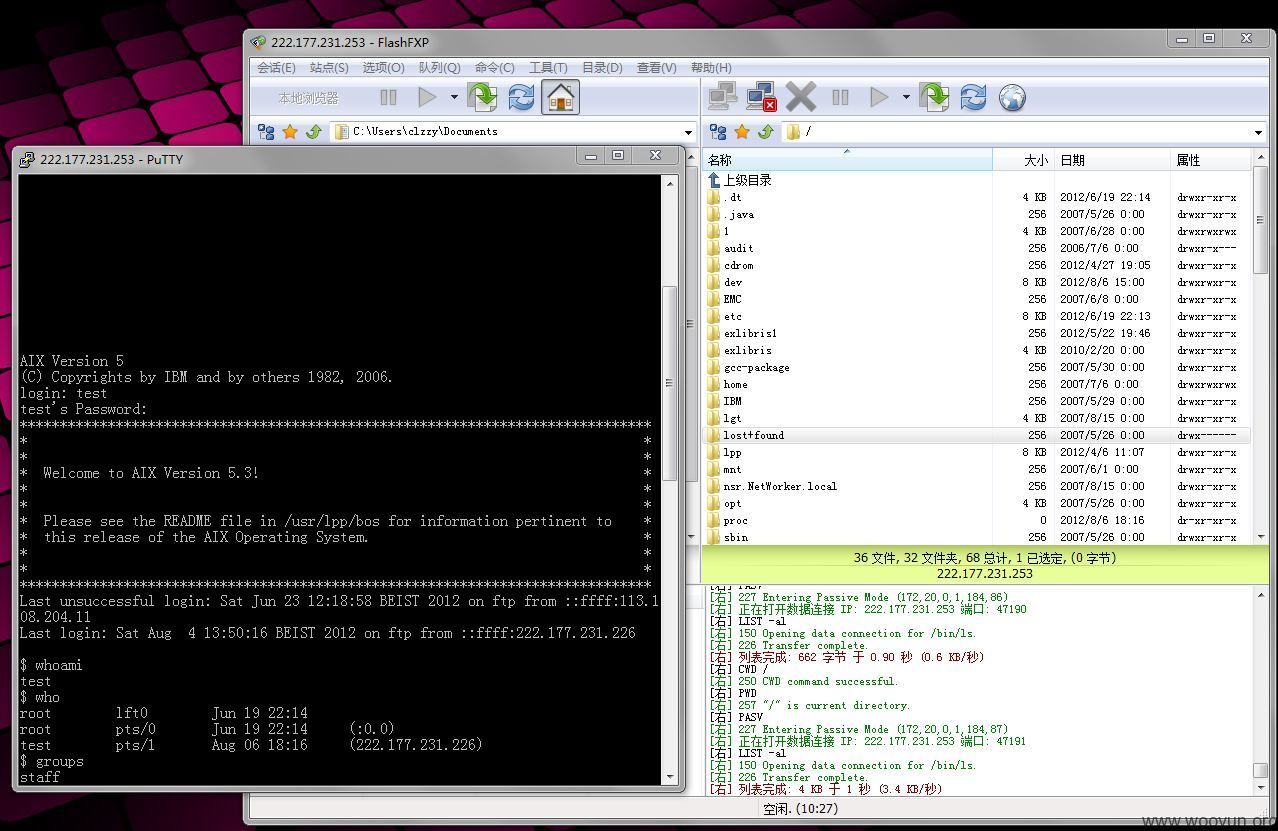This screenshot has height=831, width=1278.
Task: Click the gray X abort icon
Action: point(801,97)
